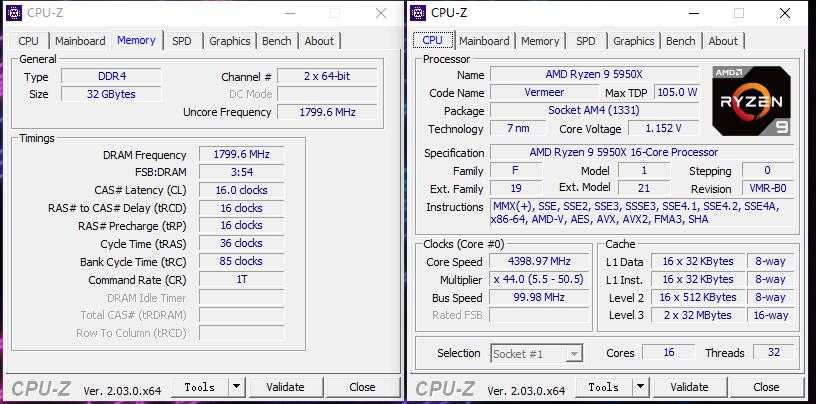This screenshot has width=816, height=404.
Task: Click the VMR-B0 revision value
Action: tap(768, 188)
